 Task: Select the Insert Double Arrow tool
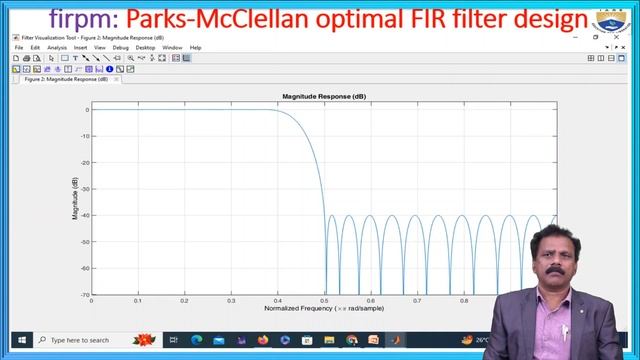pyautogui.click(x=86, y=58)
